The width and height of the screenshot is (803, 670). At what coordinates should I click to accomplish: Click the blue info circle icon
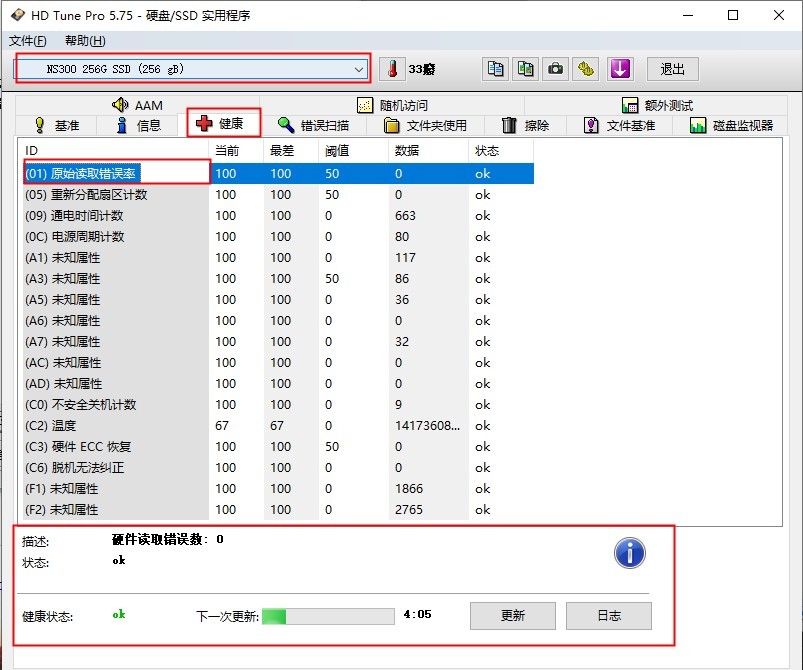click(629, 552)
